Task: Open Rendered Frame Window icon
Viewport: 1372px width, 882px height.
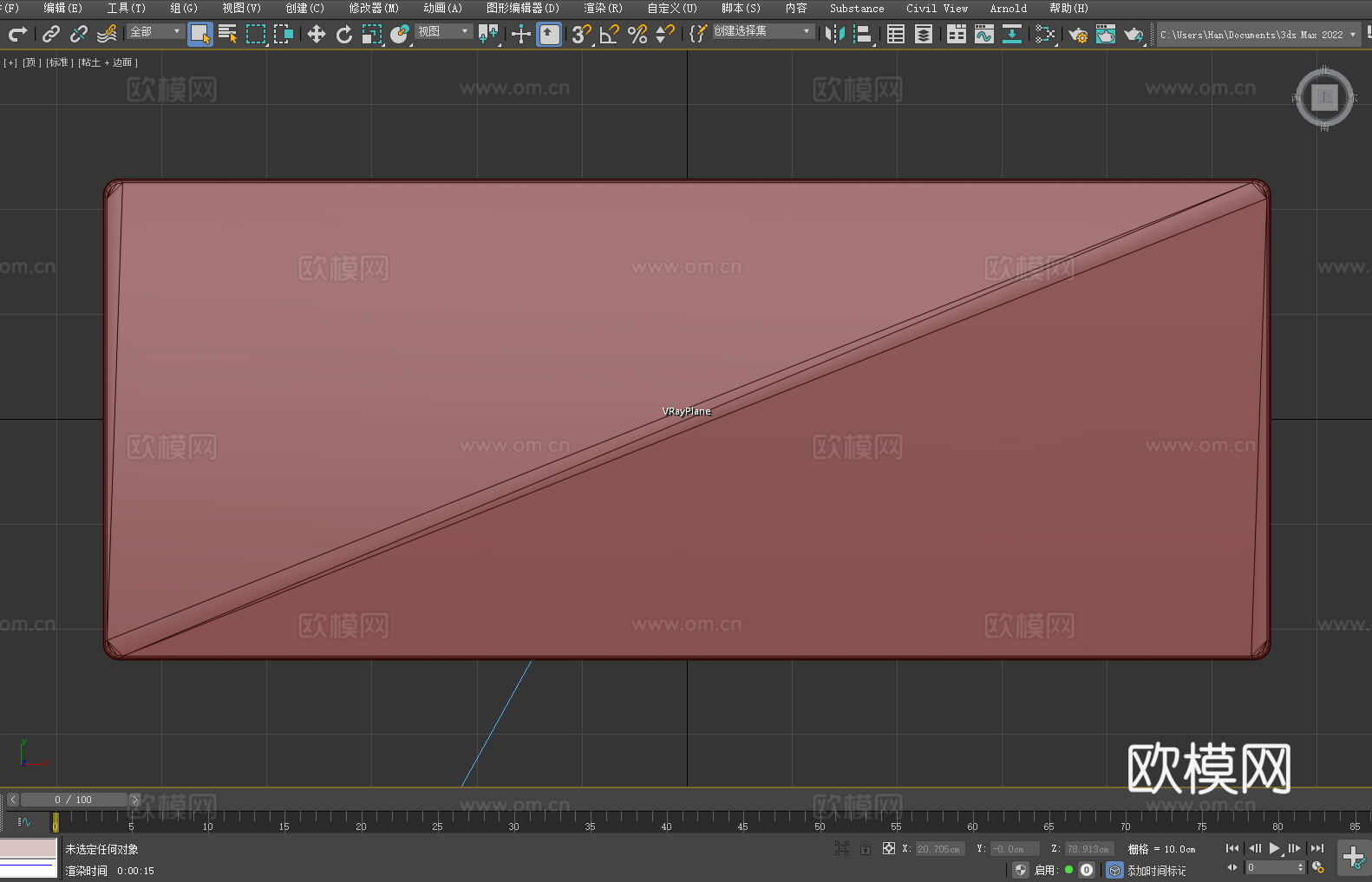Action: tap(1106, 34)
